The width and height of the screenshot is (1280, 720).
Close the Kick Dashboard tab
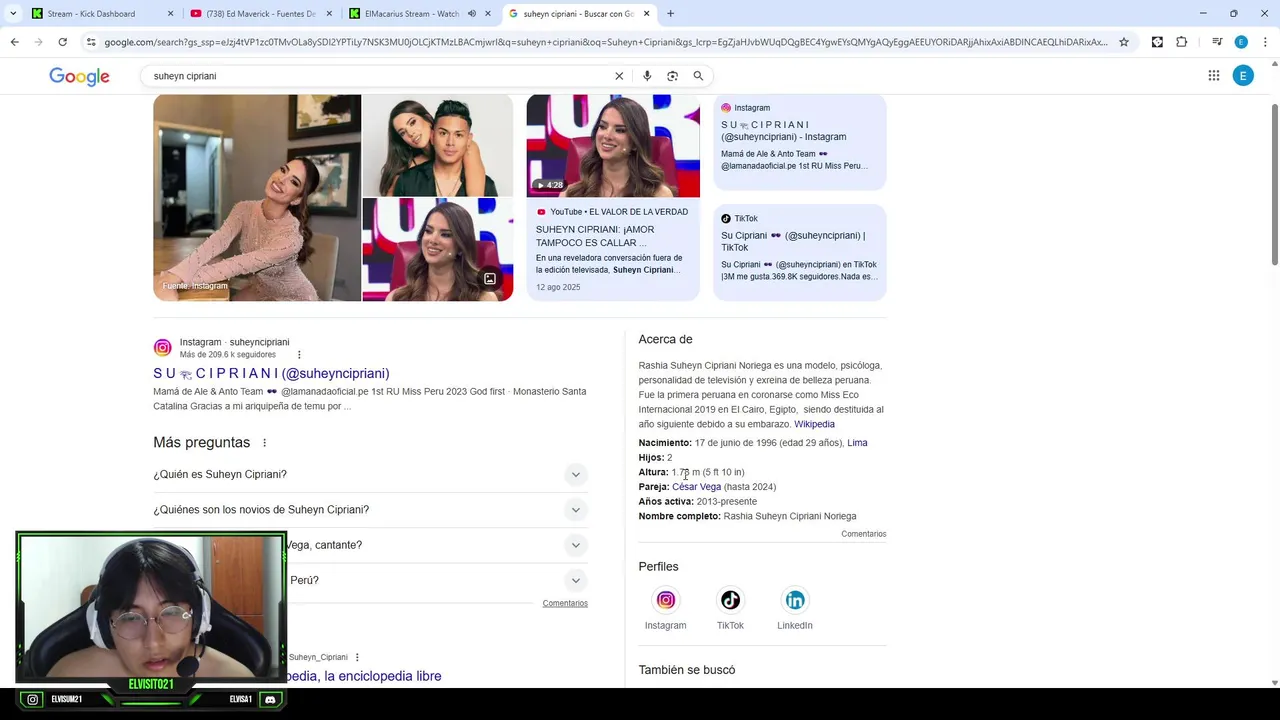tap(170, 14)
